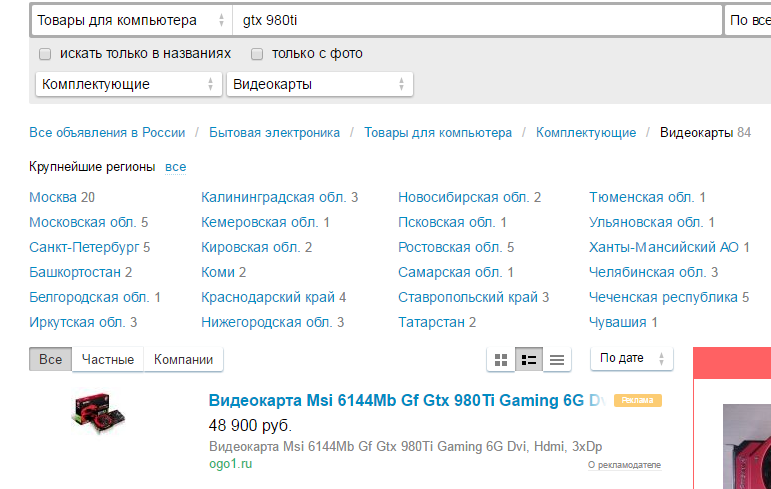Filter by Татарстан

pos(431,322)
